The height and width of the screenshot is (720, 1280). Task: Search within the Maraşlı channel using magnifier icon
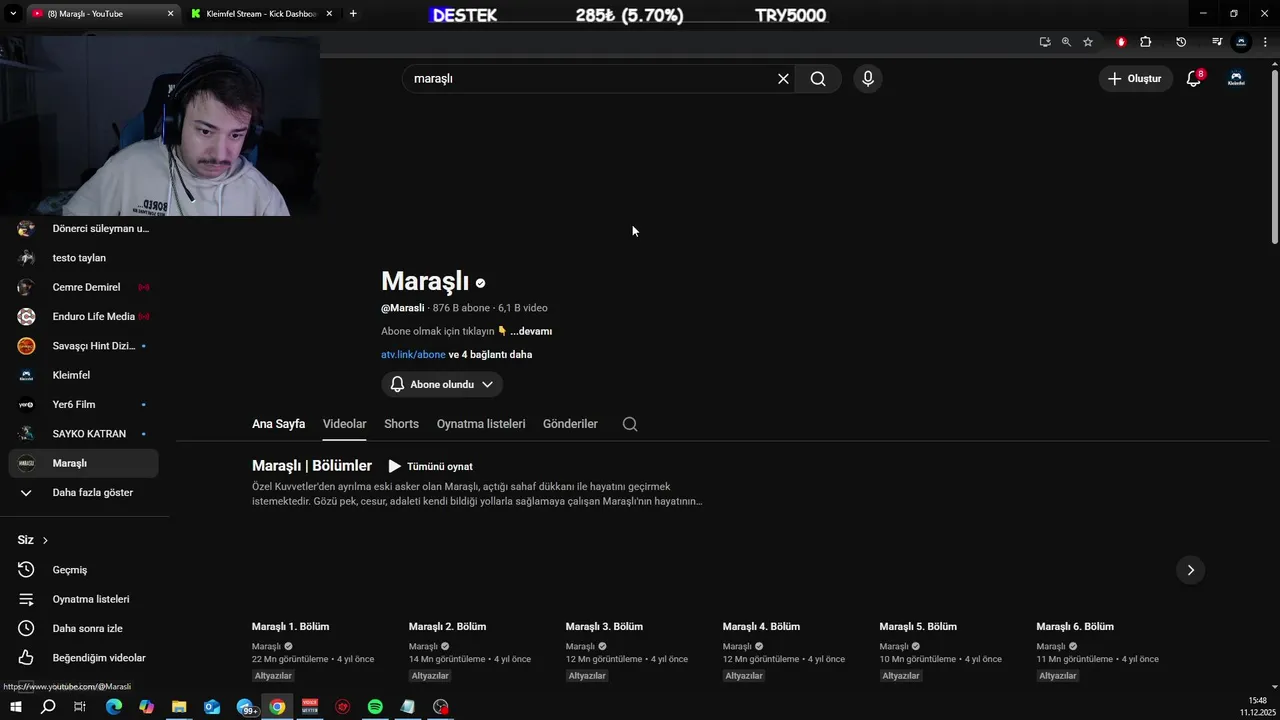click(x=630, y=424)
